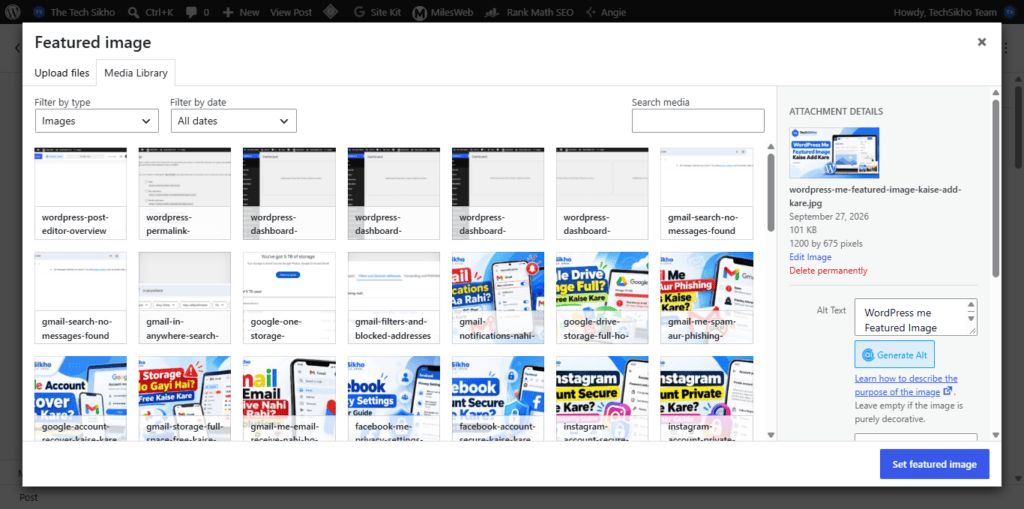Select the google-account-recover-kaise-kare image
The width and height of the screenshot is (1024, 509).
[x=80, y=399]
